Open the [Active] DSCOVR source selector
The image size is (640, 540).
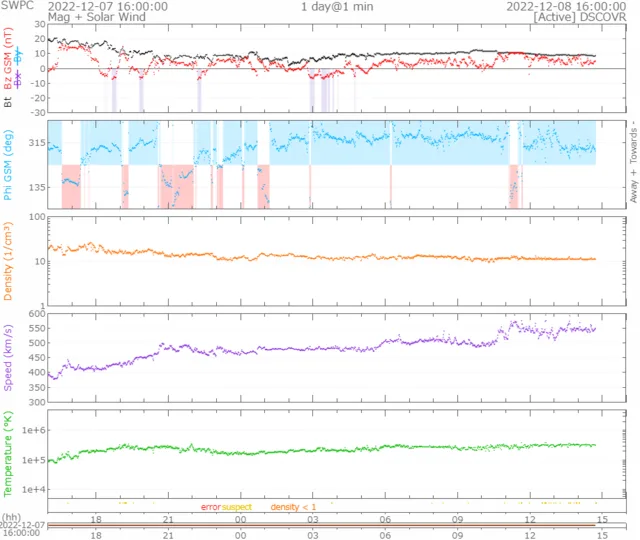(578, 18)
